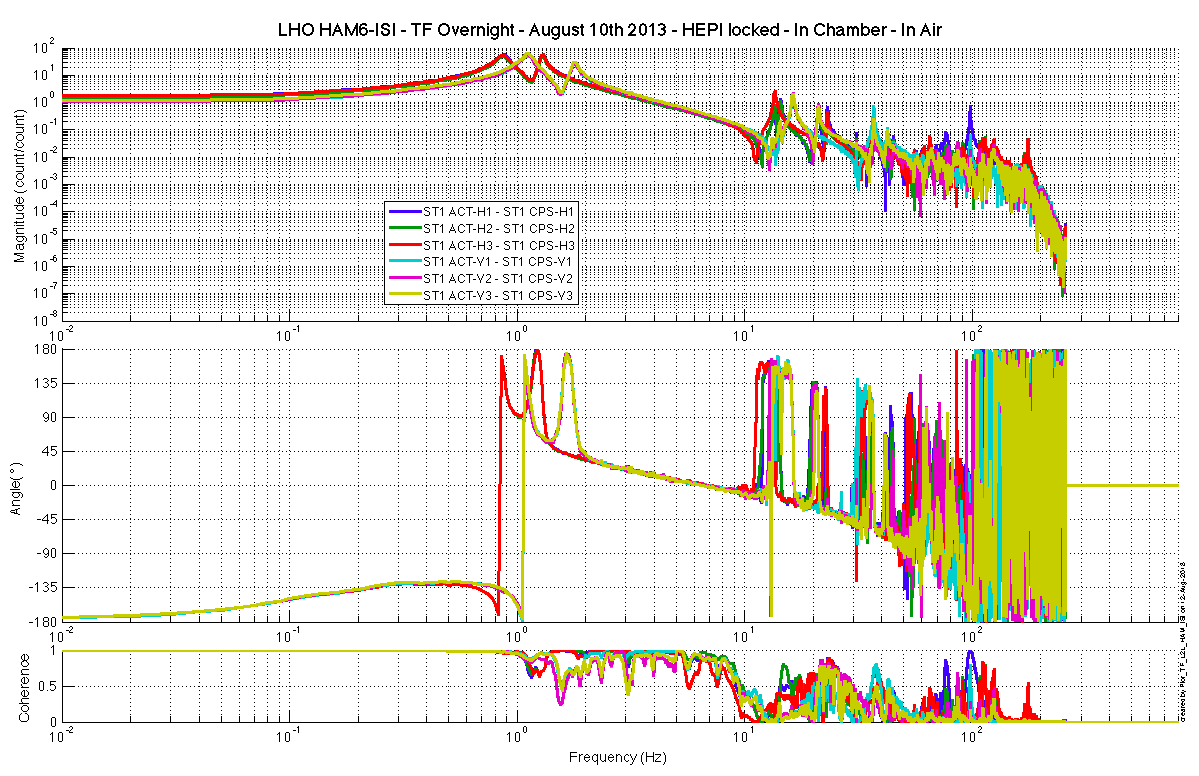Click the 10^-8 tick on the Magnitude axis
This screenshot has height=776, width=1199.
click(46, 317)
